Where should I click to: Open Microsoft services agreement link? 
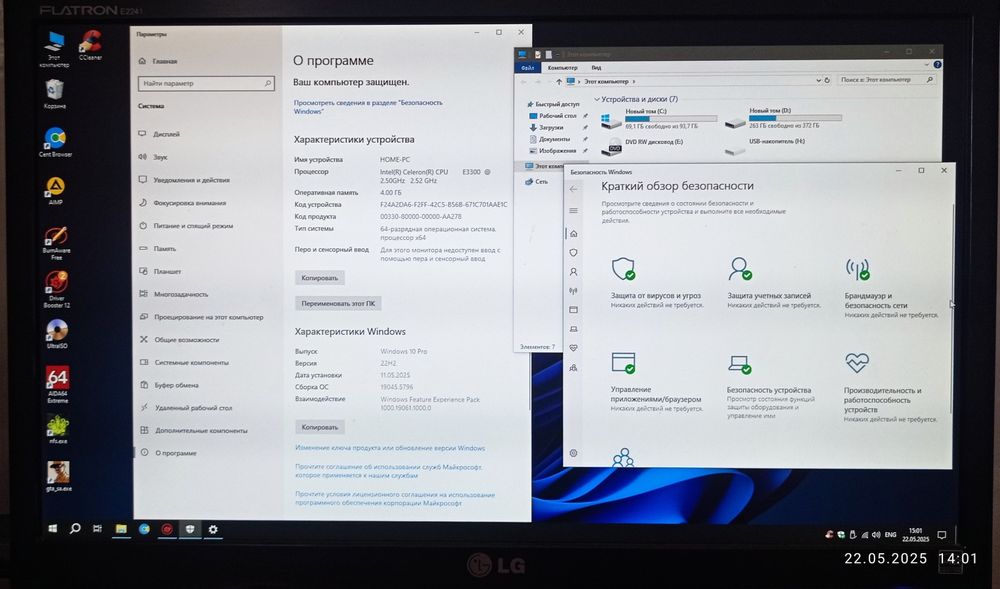click(x=388, y=471)
